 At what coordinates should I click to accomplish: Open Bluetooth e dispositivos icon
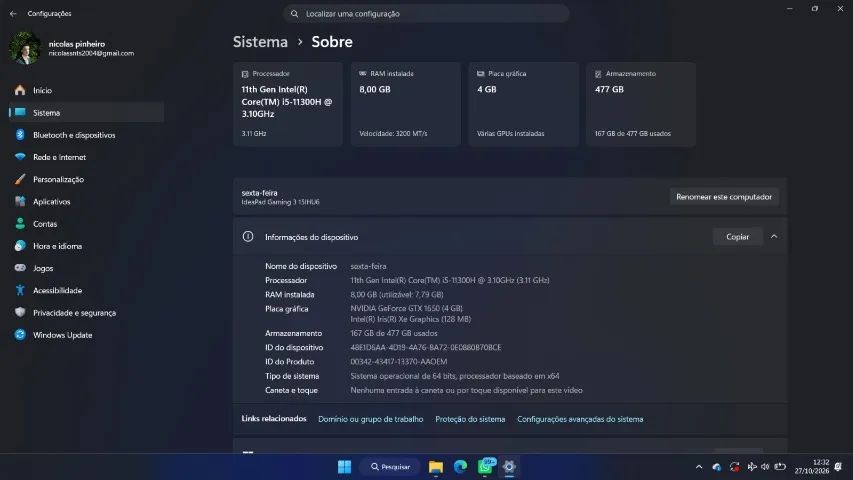coord(20,135)
